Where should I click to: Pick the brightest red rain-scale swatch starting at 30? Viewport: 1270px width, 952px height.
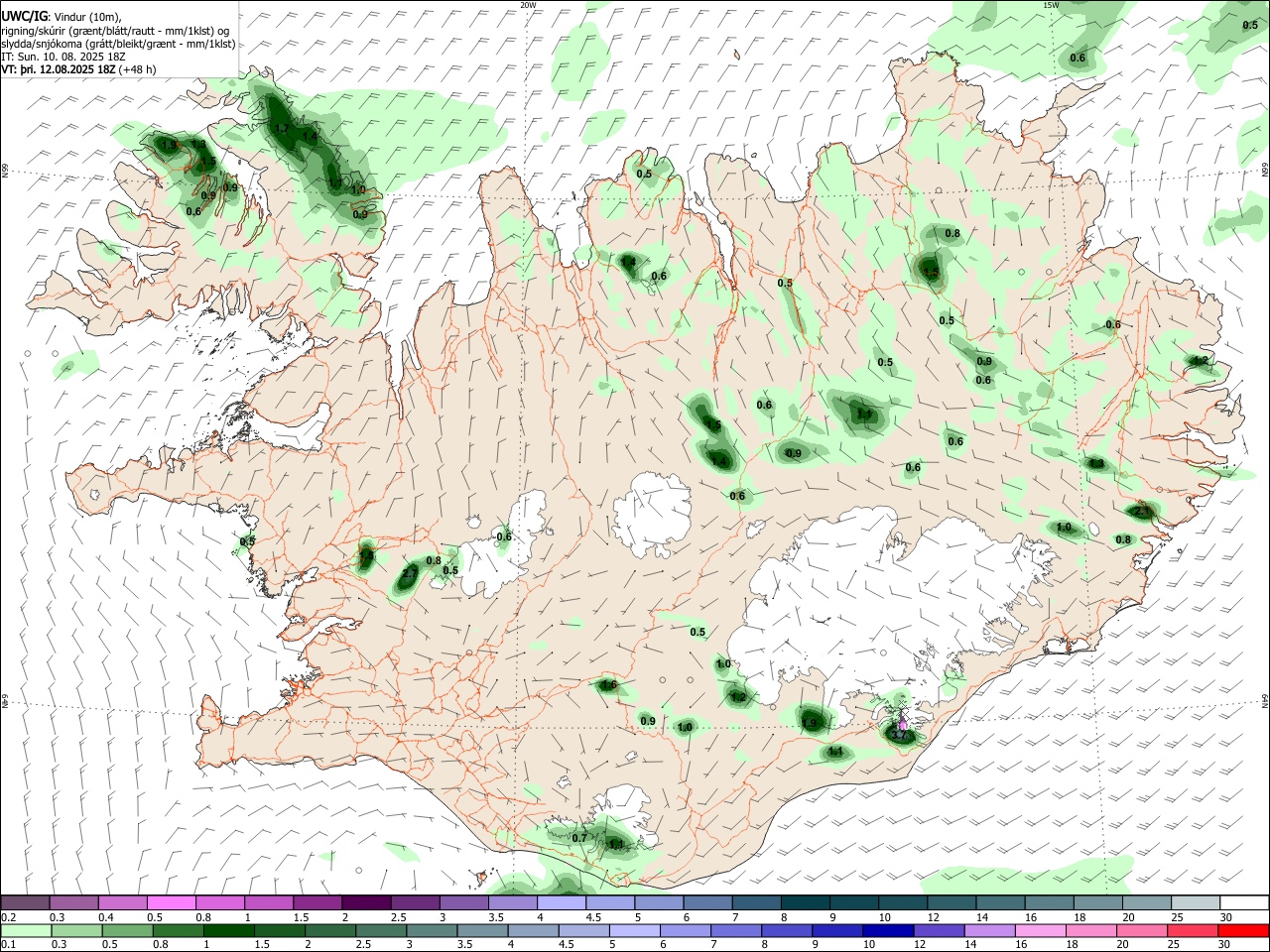1243,930
